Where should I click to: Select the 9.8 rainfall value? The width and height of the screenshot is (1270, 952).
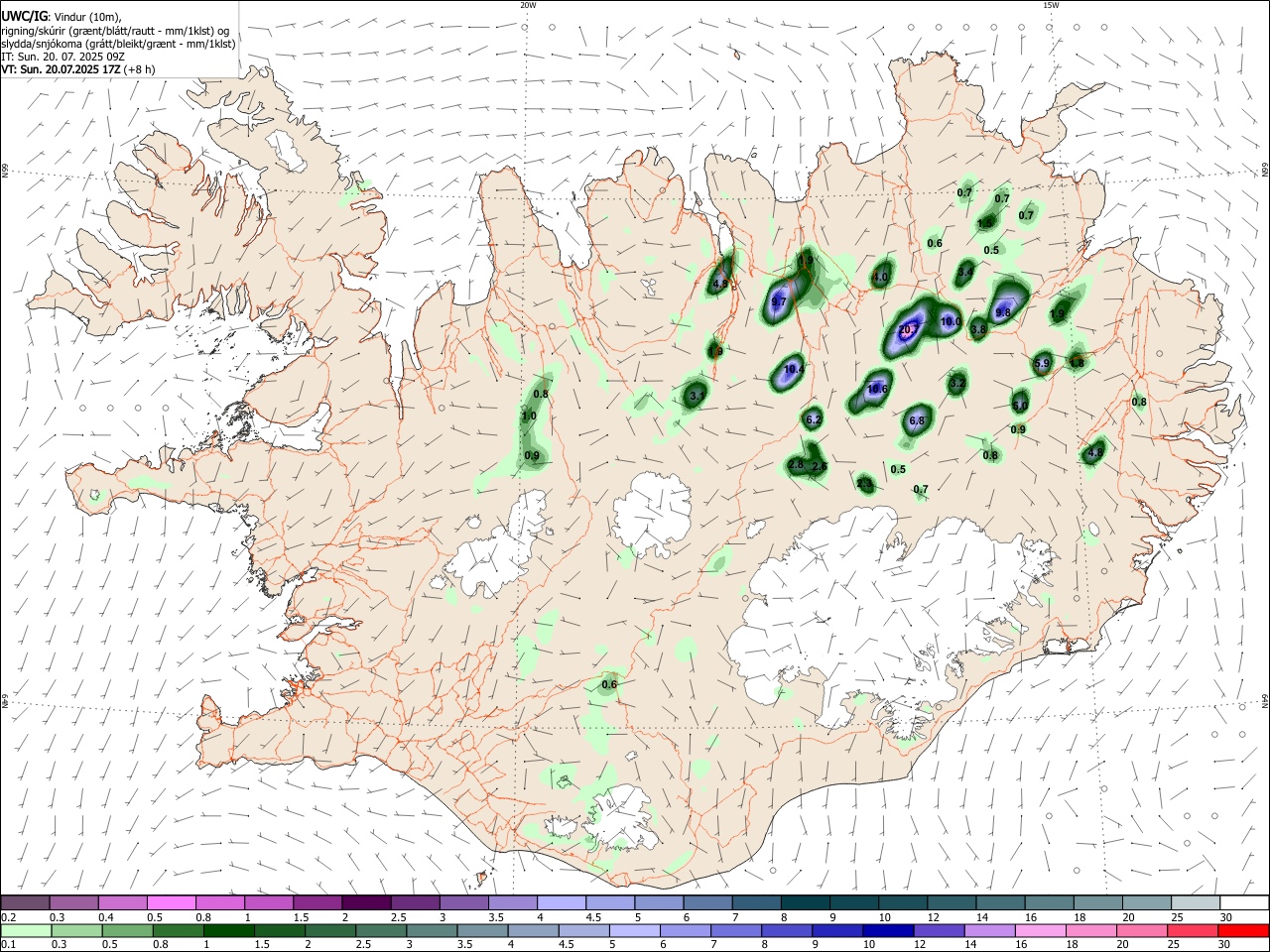[1002, 312]
